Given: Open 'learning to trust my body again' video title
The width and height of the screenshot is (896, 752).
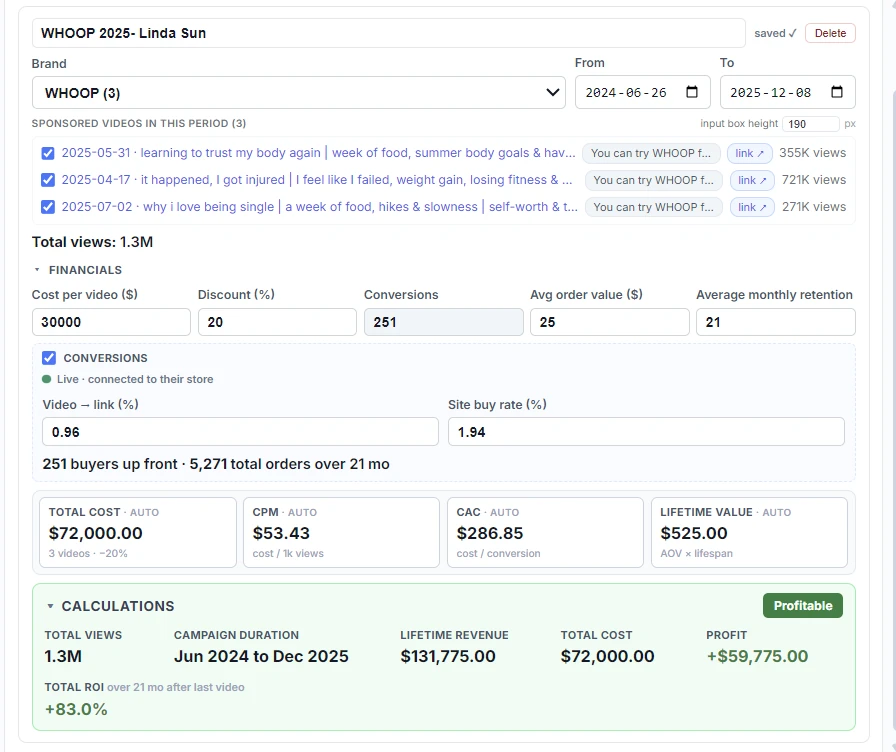Looking at the screenshot, I should (318, 153).
